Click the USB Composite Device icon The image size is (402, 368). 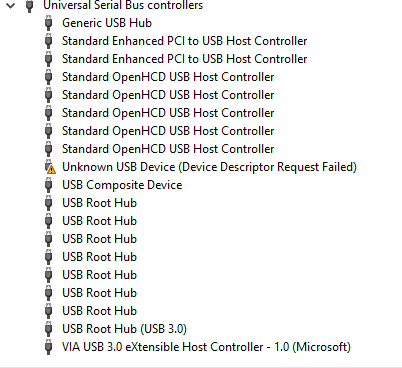pos(49,185)
